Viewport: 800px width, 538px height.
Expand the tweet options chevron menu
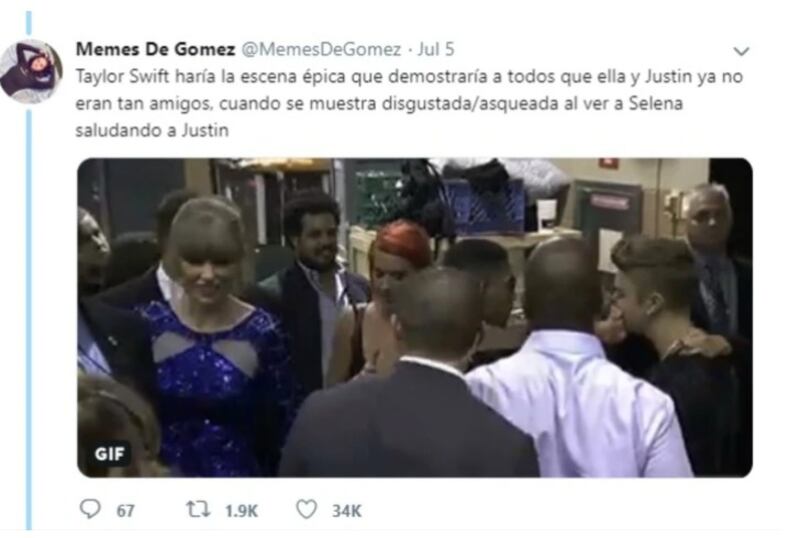[741, 51]
